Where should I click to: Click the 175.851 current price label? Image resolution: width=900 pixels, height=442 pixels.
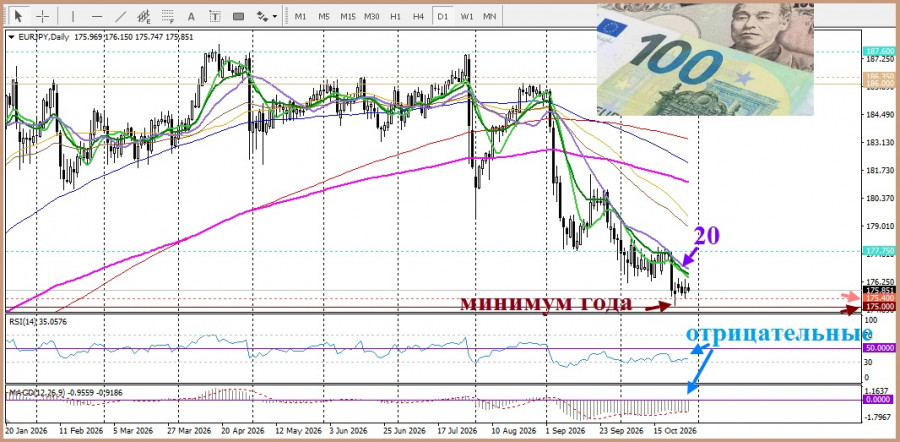[879, 290]
